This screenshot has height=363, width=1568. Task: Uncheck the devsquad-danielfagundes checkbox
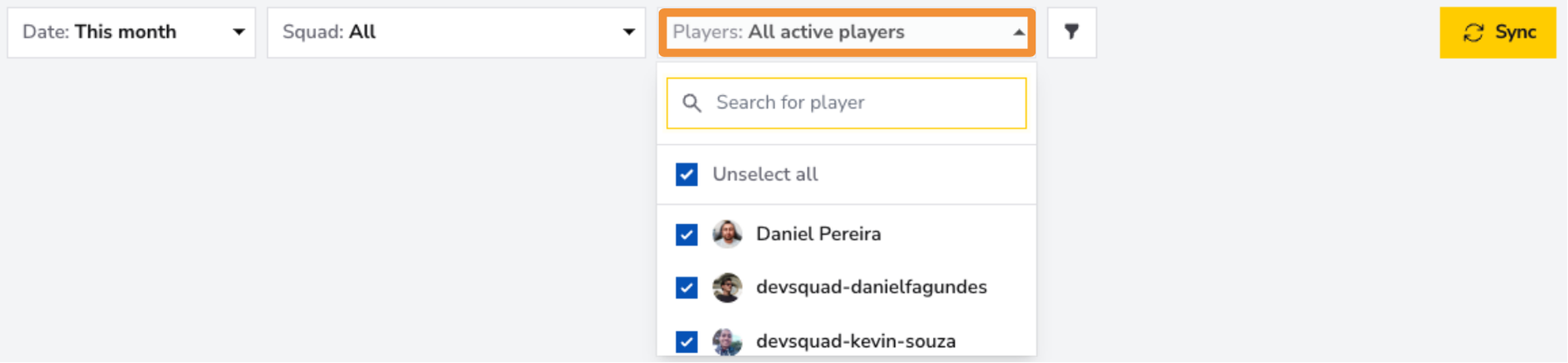point(686,288)
